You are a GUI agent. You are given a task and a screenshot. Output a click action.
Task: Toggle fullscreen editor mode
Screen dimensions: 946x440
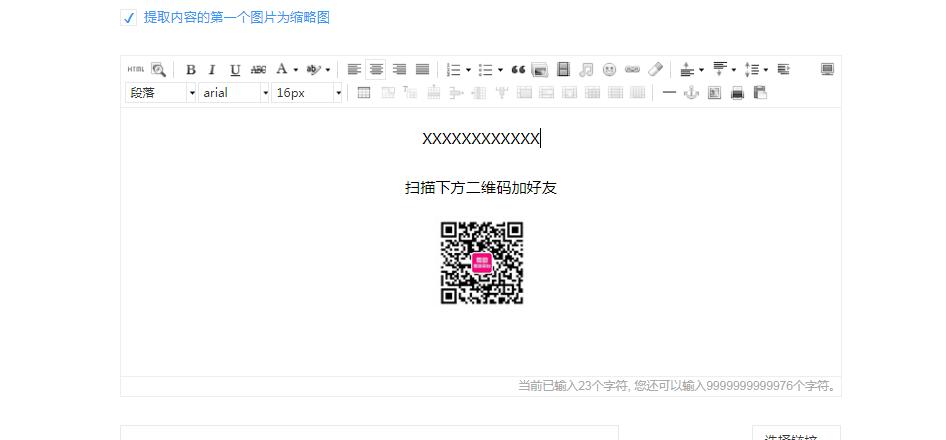point(827,70)
